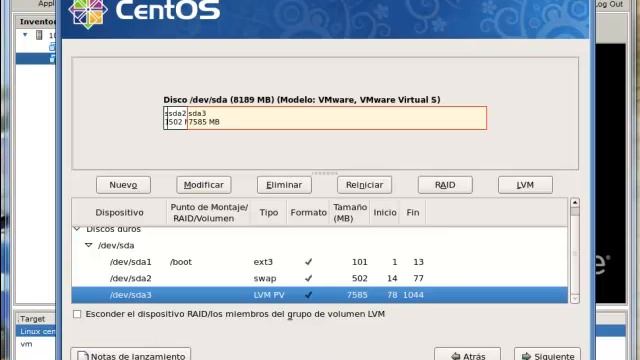Select the /dev/sda2 swap row

[320, 278]
